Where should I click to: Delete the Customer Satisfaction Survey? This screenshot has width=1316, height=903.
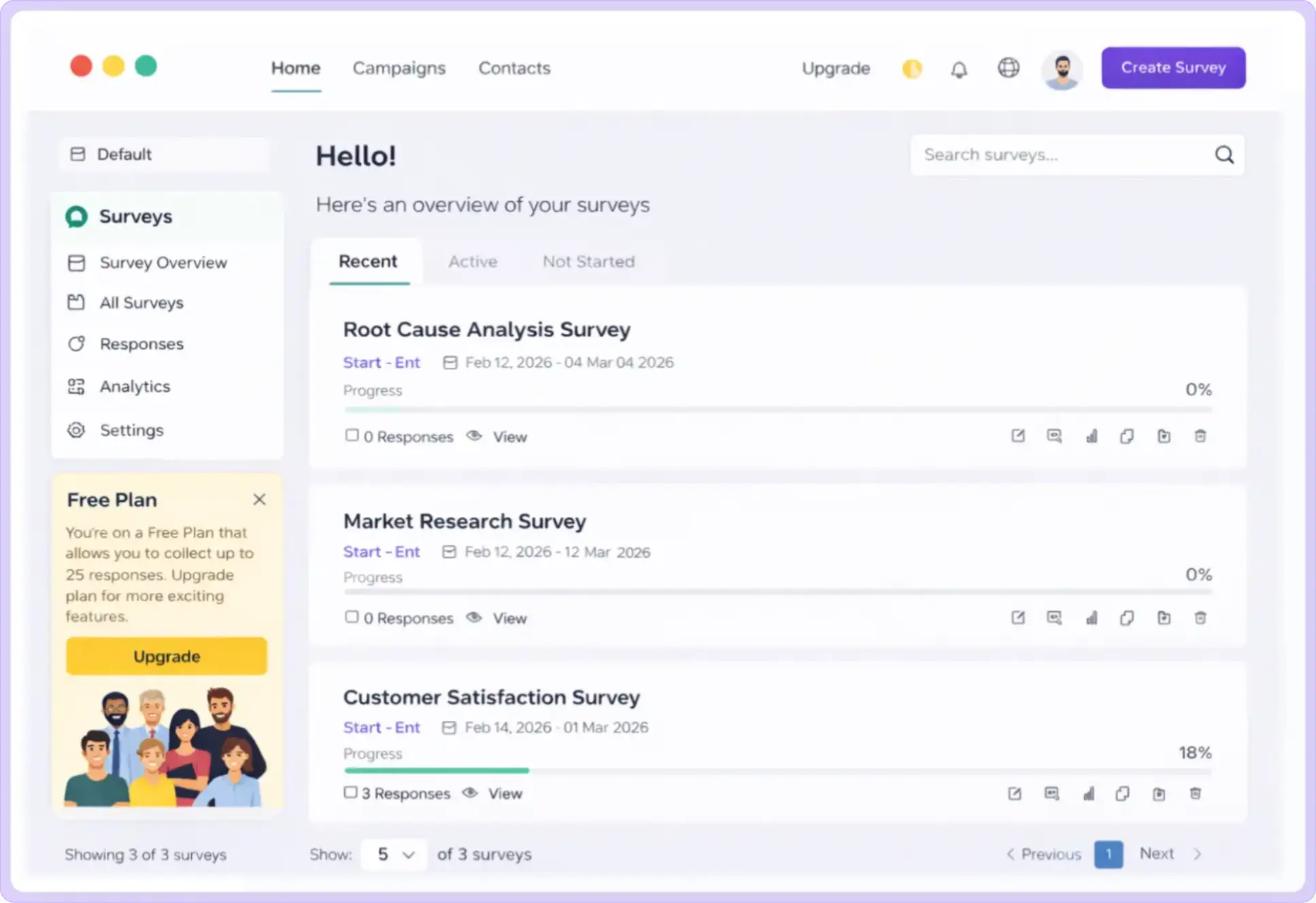click(1196, 793)
